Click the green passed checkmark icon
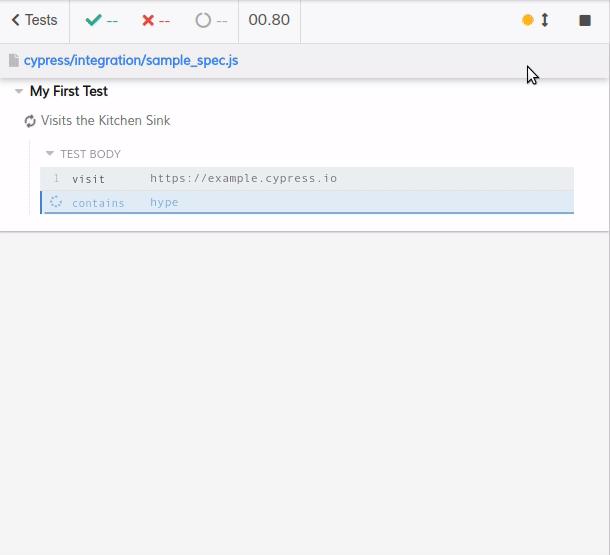The height and width of the screenshot is (555, 610). coord(93,20)
